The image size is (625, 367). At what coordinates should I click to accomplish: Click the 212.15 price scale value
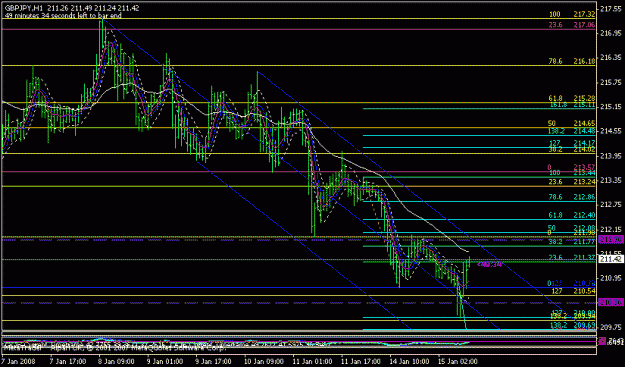[610, 230]
